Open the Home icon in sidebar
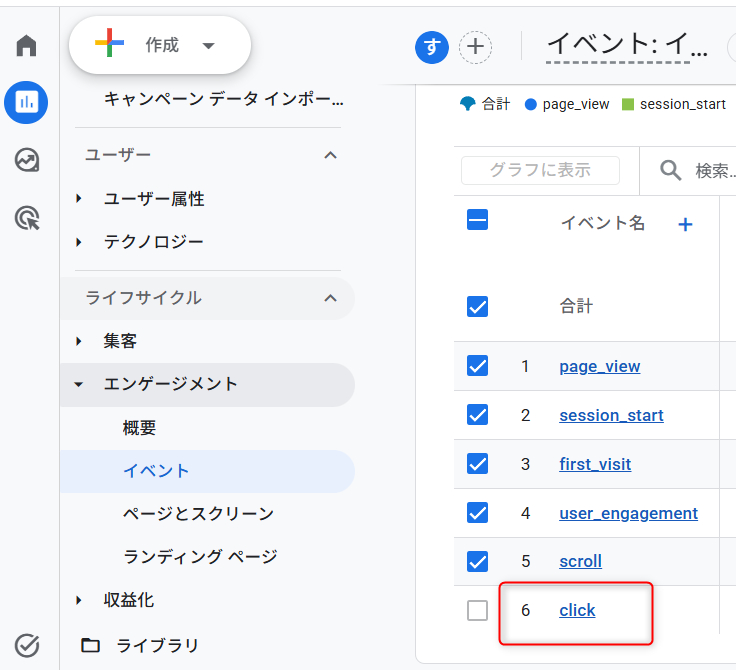 click(26, 46)
